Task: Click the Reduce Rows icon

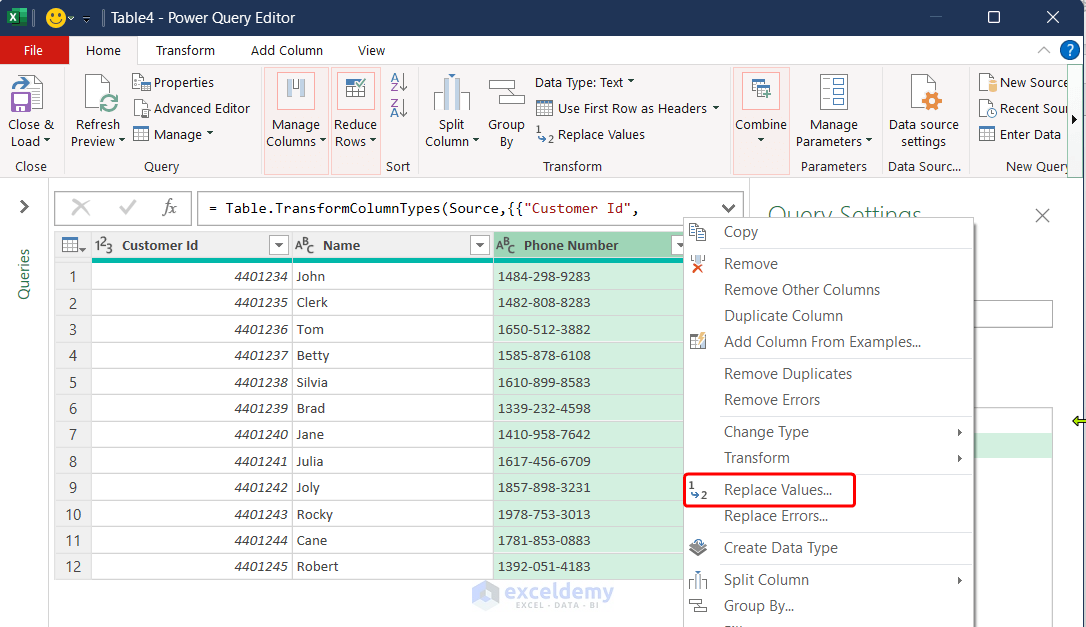Action: (355, 91)
